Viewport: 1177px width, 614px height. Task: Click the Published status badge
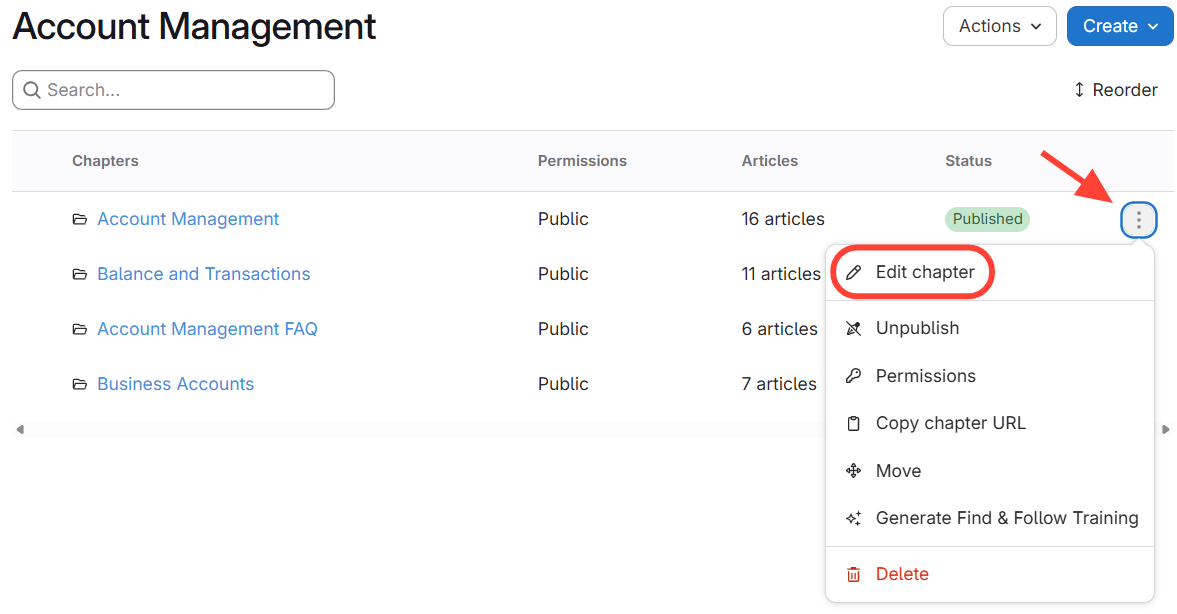(987, 219)
